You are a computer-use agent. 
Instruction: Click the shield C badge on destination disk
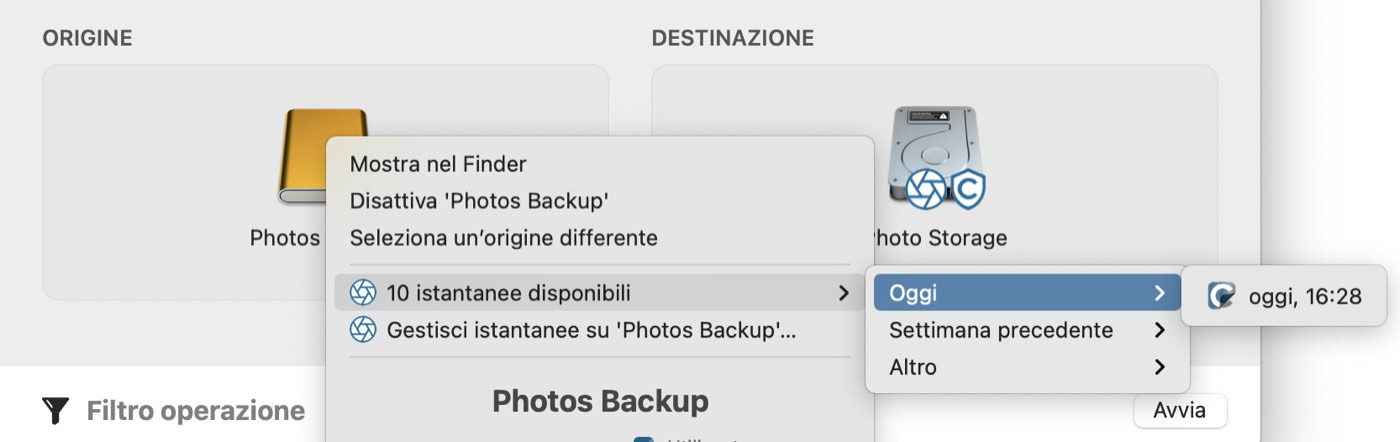(967, 189)
